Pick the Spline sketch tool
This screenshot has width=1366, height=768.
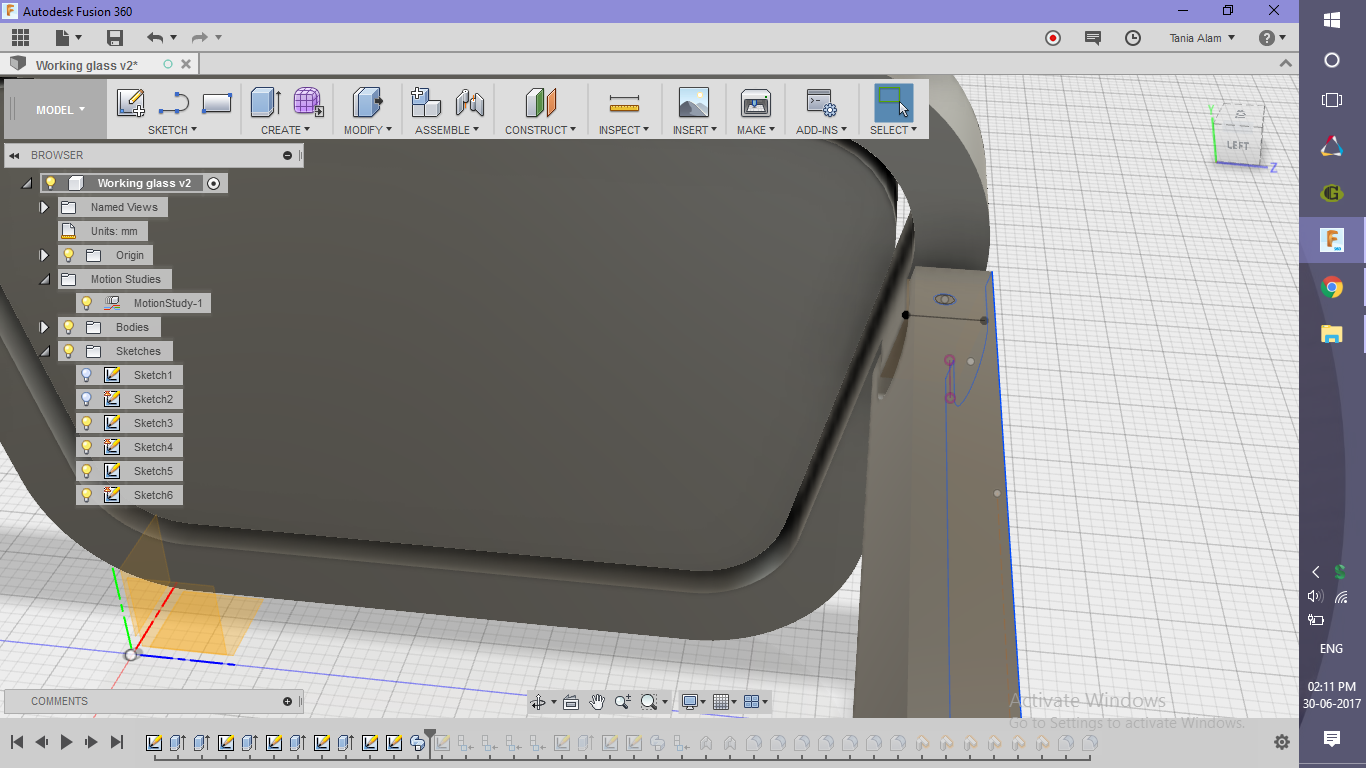[x=174, y=103]
